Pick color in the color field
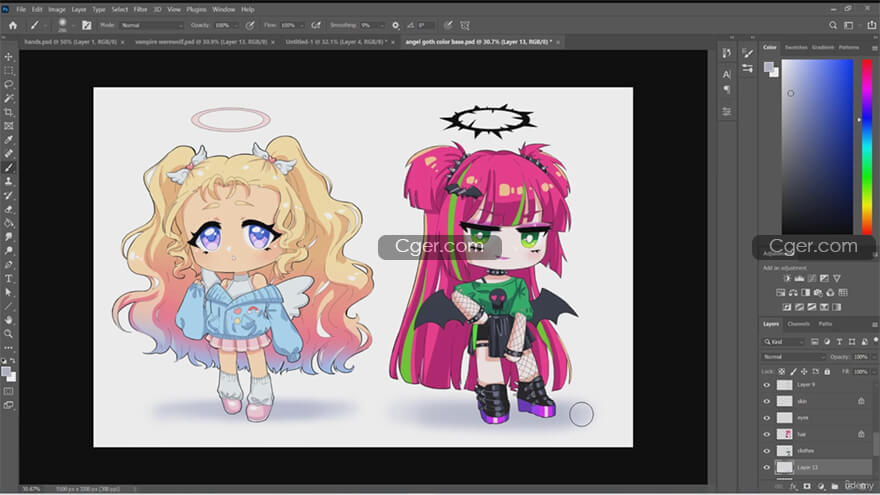Screen dimensions: 880x495 coord(817,146)
